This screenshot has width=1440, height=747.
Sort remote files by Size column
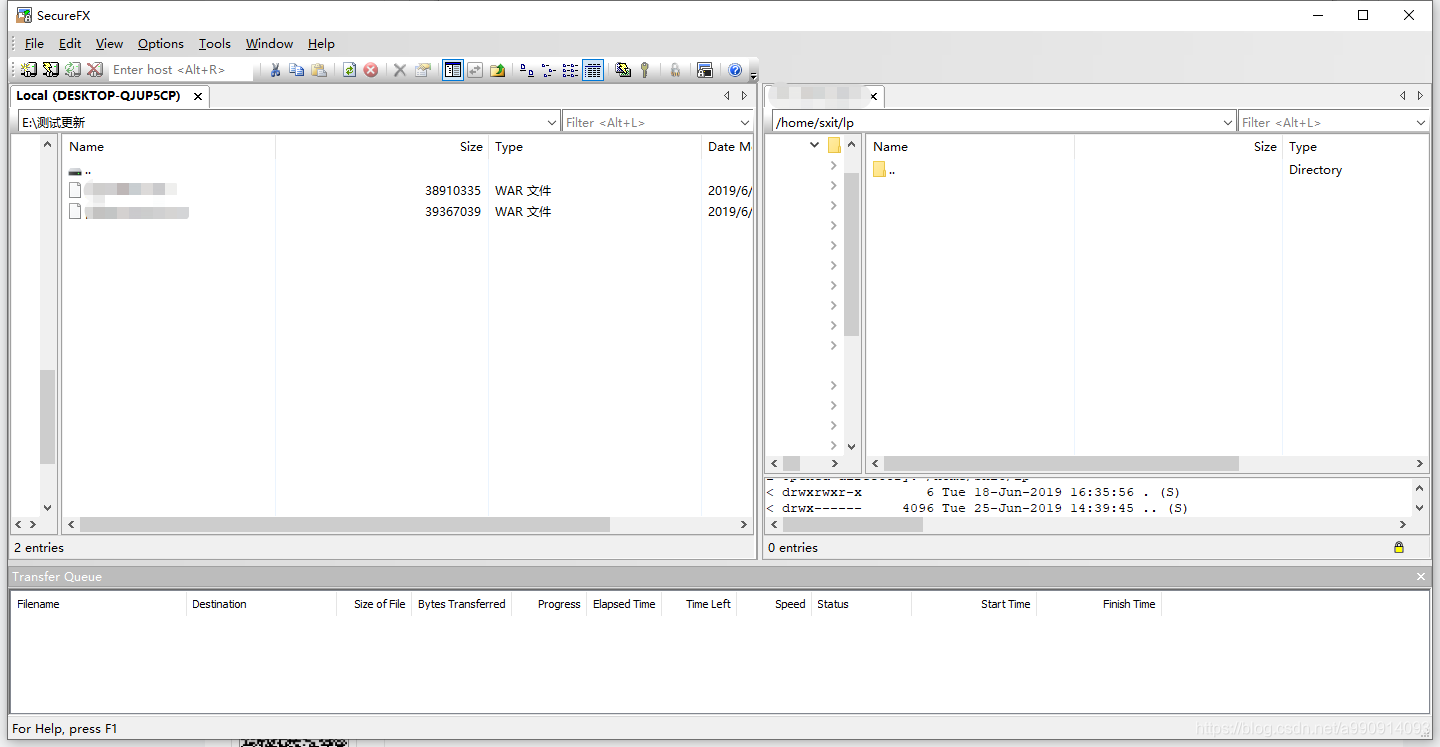pos(1178,146)
